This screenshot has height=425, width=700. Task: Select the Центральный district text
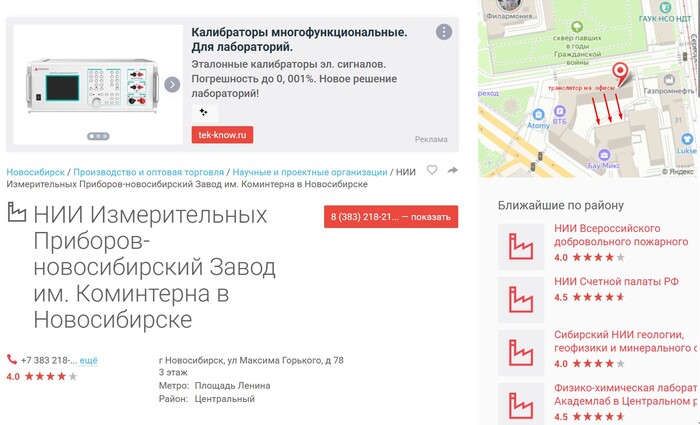225,399
